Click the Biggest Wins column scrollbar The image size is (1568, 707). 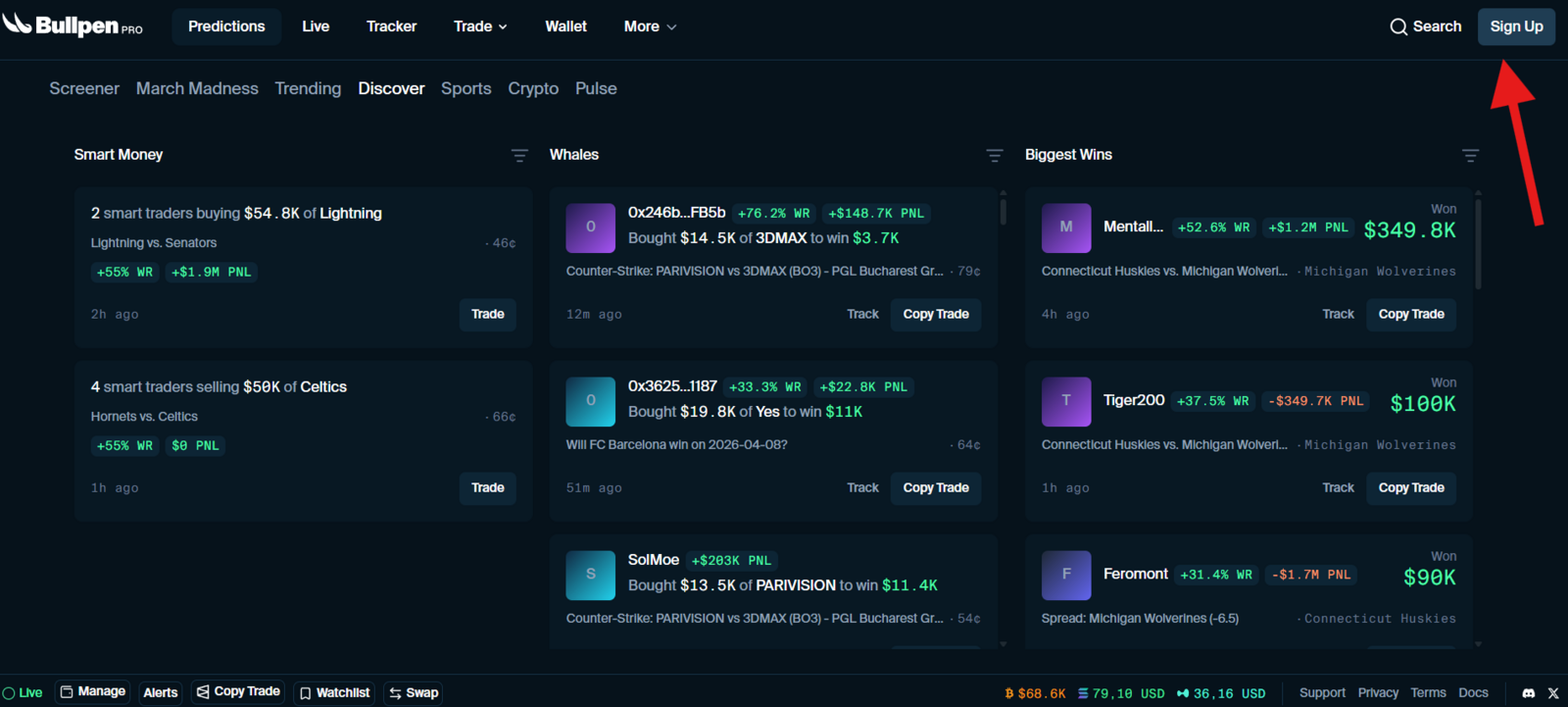(1478, 243)
